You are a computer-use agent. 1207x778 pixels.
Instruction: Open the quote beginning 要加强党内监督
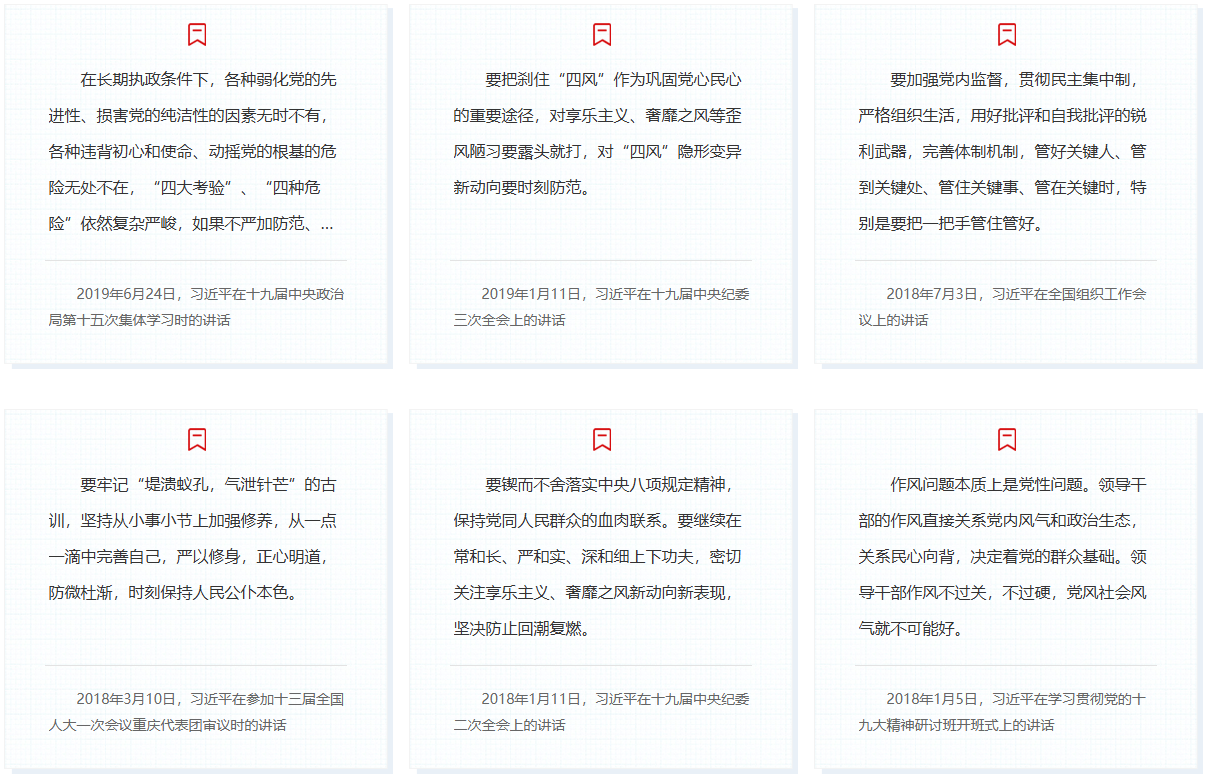[x=1004, y=151]
